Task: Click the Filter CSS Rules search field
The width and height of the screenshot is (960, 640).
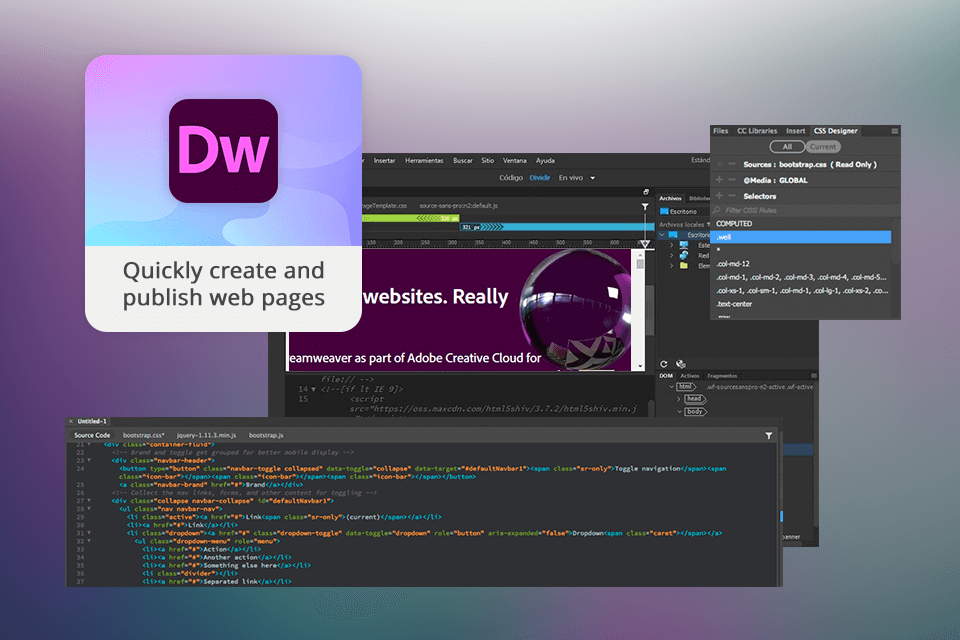Action: [x=806, y=210]
